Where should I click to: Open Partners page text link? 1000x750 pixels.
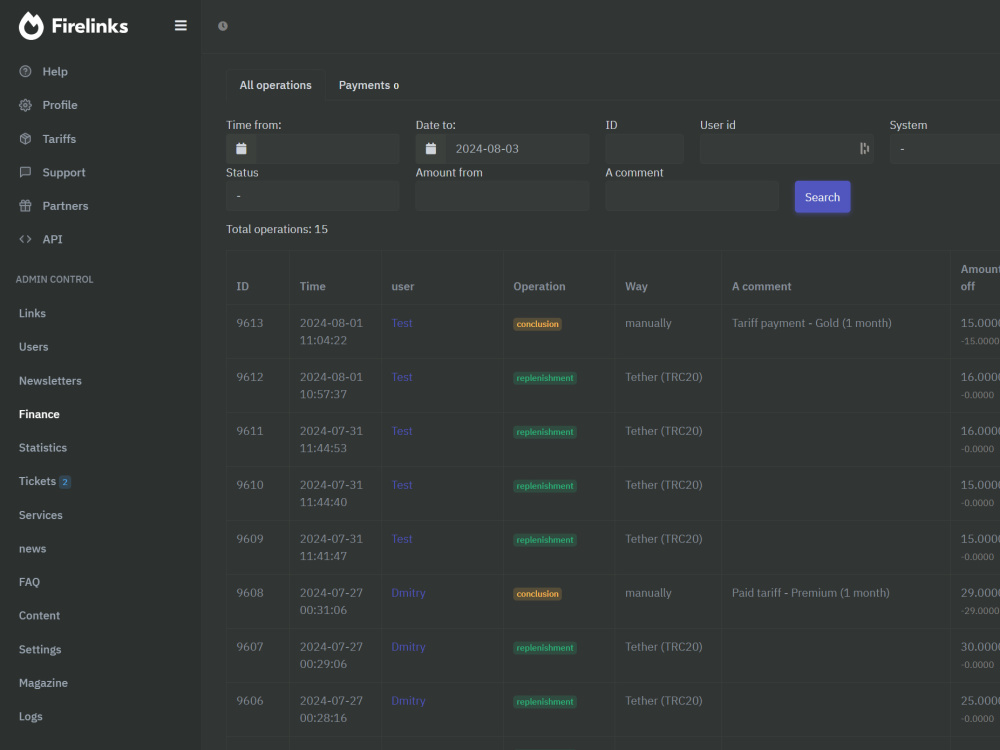point(65,206)
